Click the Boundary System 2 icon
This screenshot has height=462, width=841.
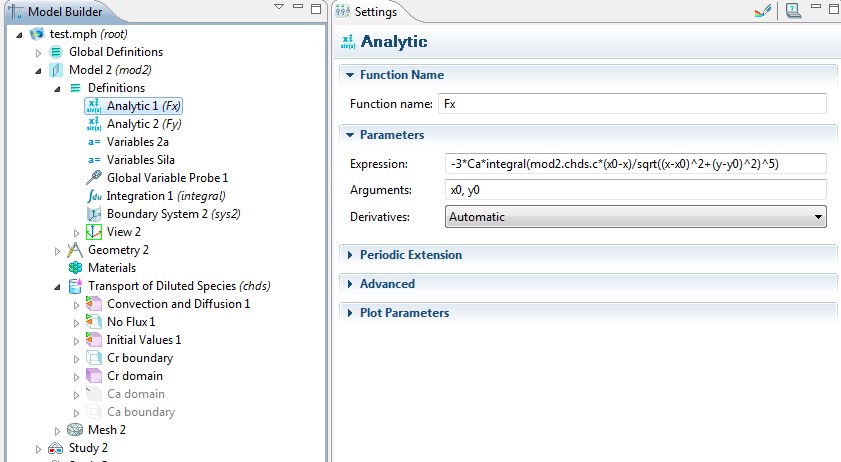[94, 214]
